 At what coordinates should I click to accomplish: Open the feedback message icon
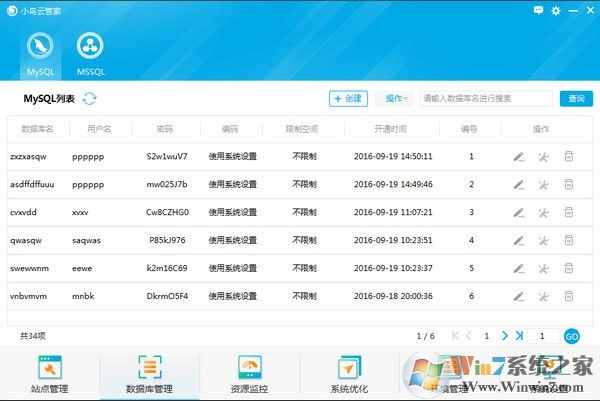tap(537, 11)
